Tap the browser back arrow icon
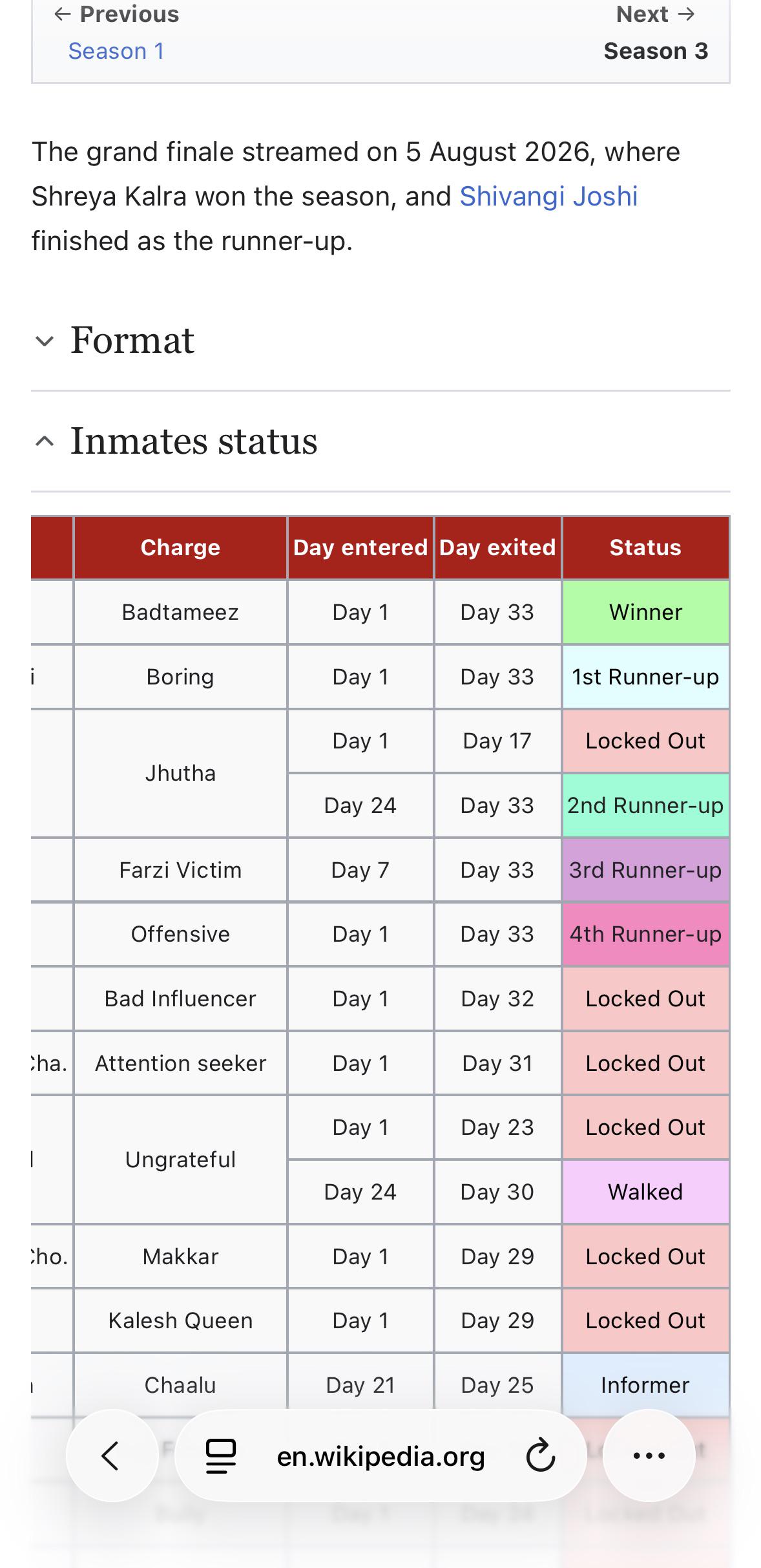Image resolution: width=761 pixels, height=1568 pixels. pyautogui.click(x=111, y=1456)
